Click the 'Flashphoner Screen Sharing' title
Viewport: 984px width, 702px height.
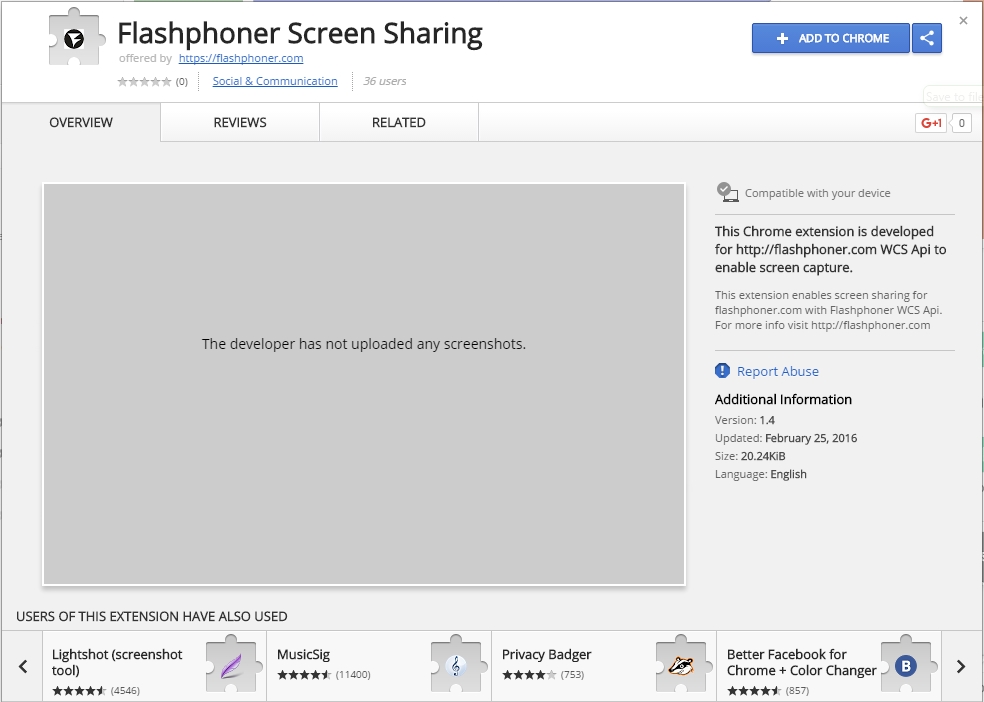[300, 34]
